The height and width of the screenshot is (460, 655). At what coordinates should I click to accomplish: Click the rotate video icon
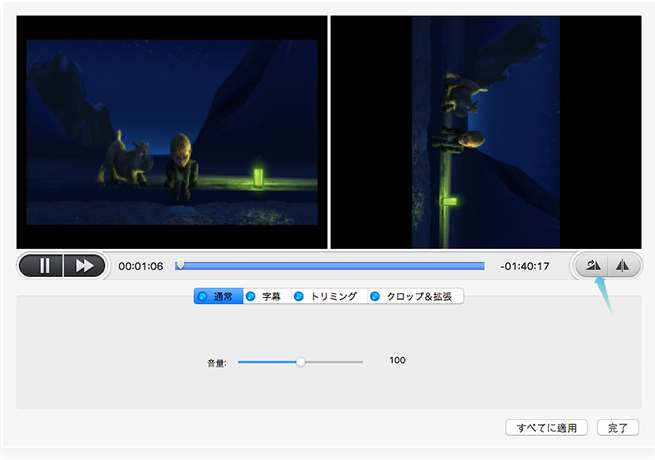click(592, 265)
